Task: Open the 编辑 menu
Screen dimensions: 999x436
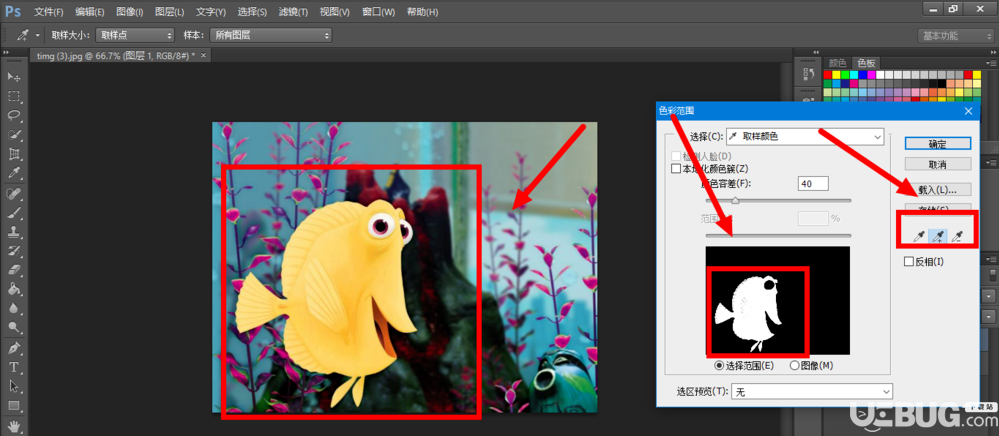Action: tap(90, 12)
